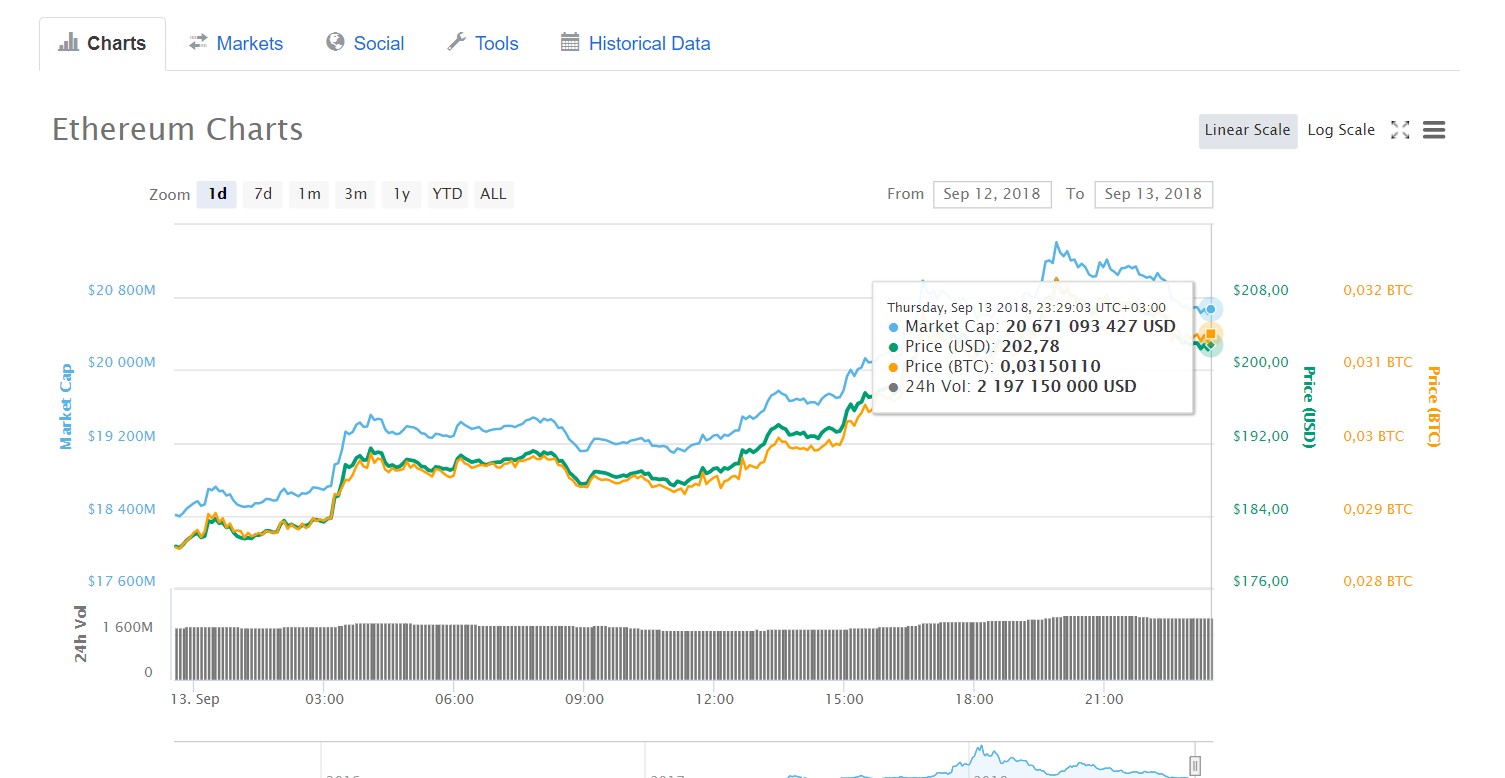Click the $184,00 price axis label

click(1261, 510)
